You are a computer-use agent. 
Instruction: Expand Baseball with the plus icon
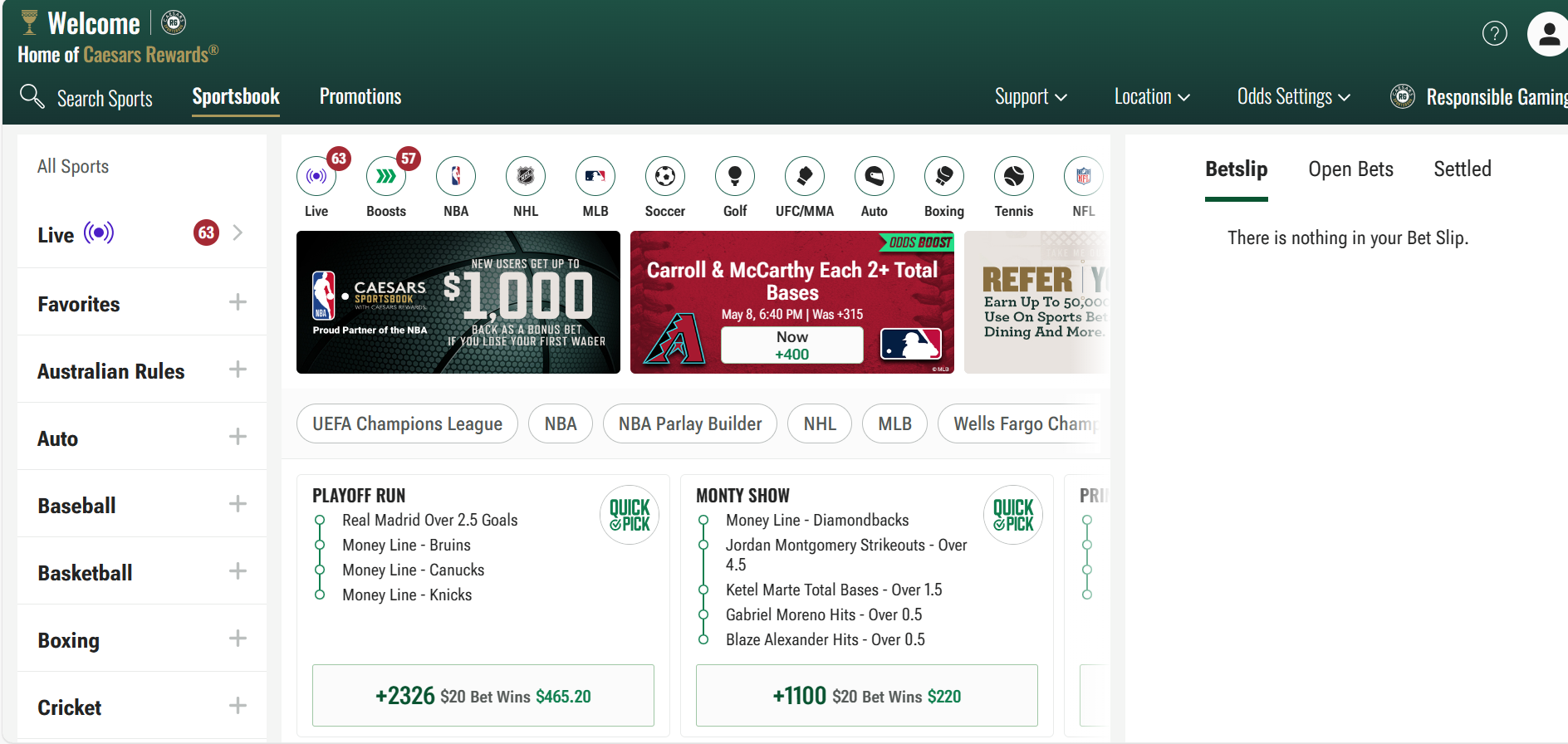[x=238, y=503]
